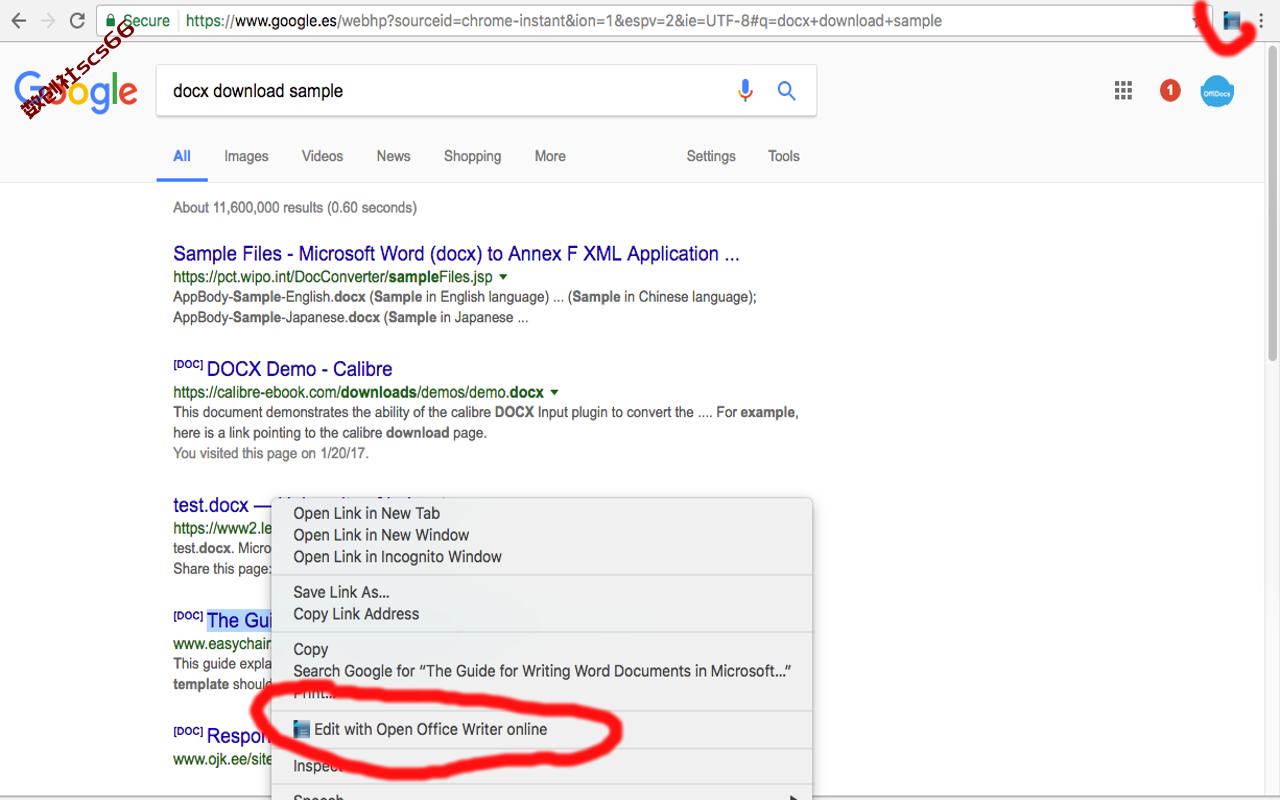This screenshot has width=1280, height=800.
Task: Open the Chrome three-dot menu
Action: (x=1260, y=20)
